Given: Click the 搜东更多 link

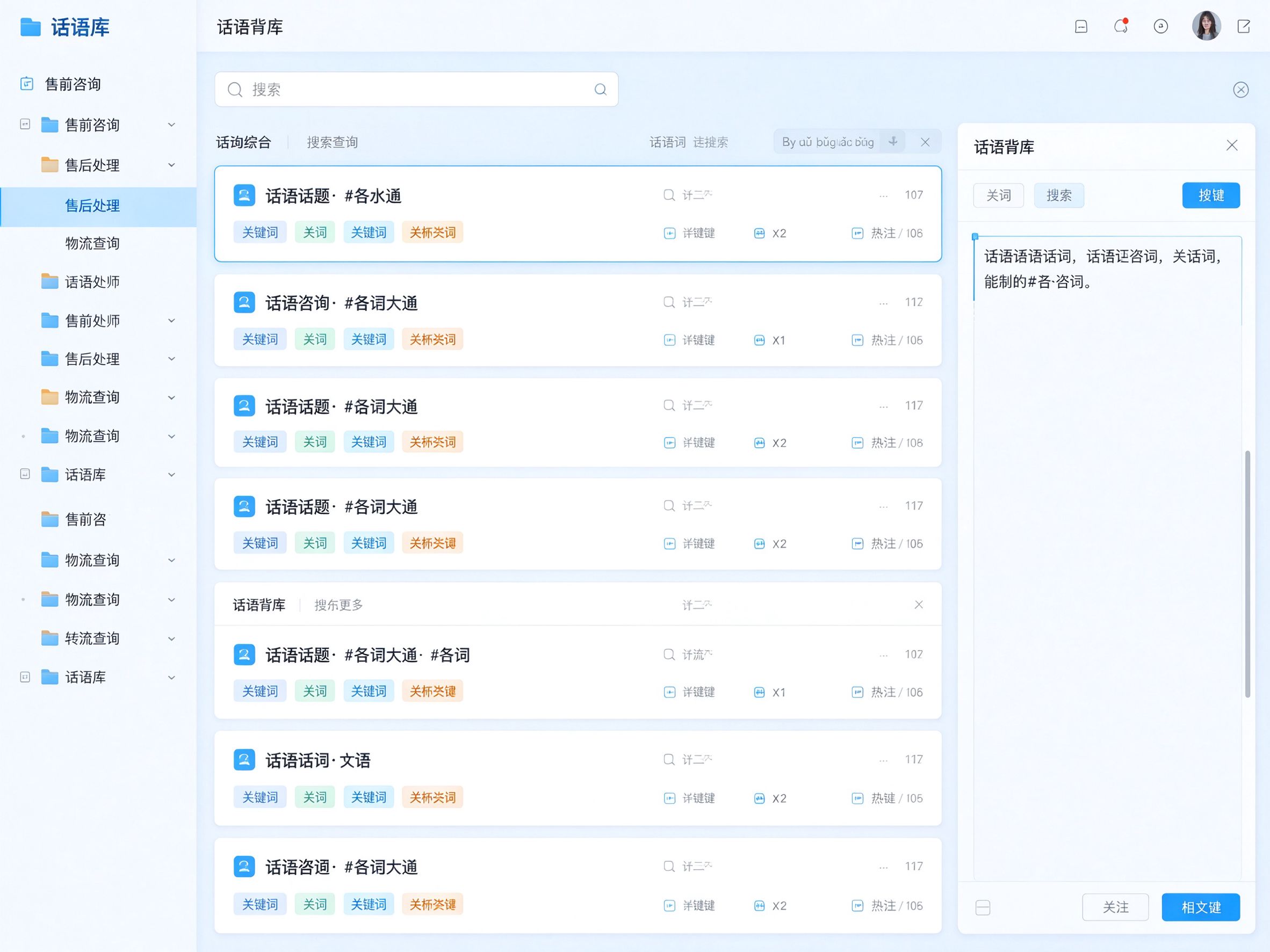Looking at the screenshot, I should (x=339, y=605).
